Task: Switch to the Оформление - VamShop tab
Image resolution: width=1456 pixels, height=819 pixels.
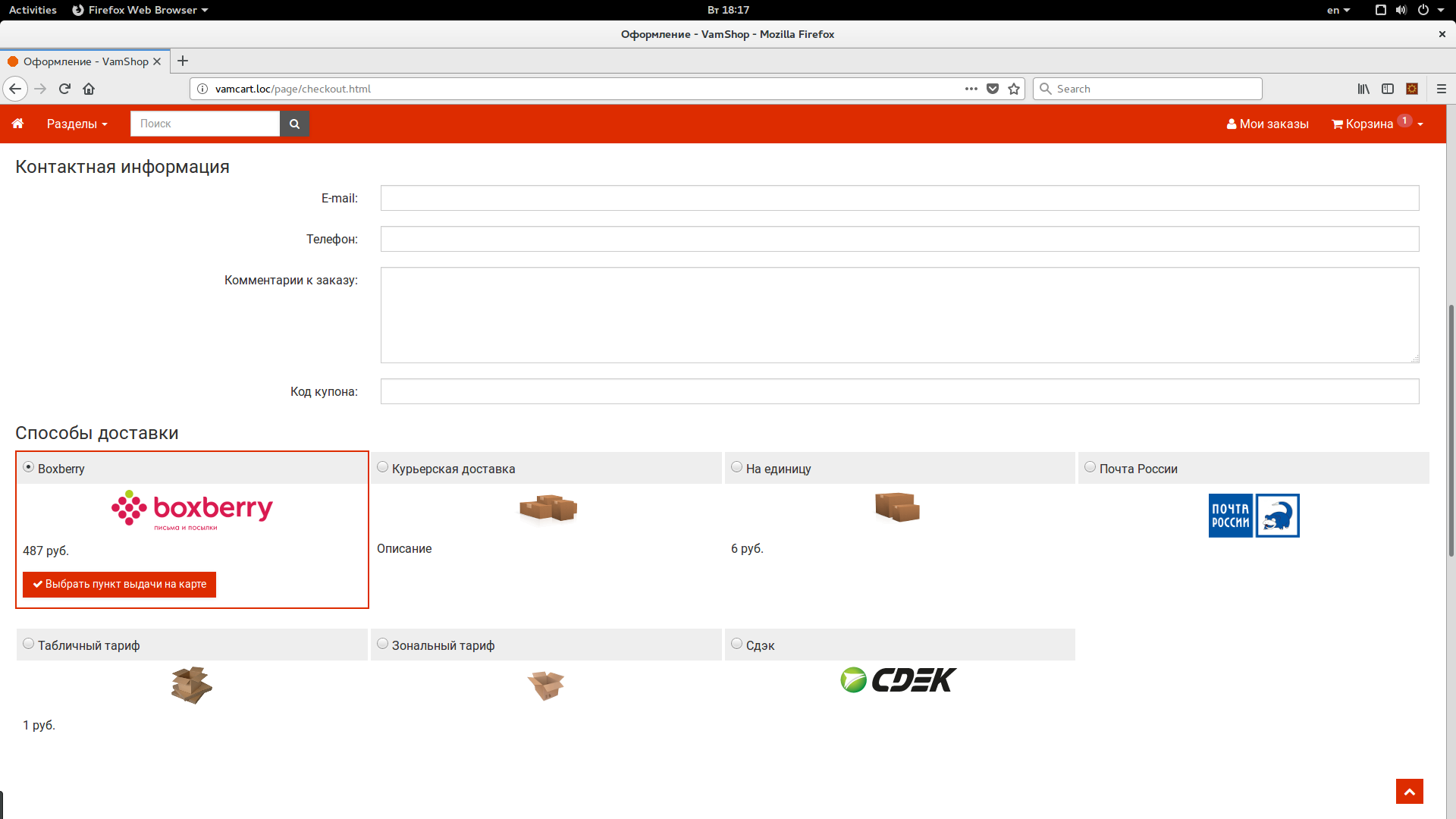Action: pyautogui.click(x=85, y=61)
